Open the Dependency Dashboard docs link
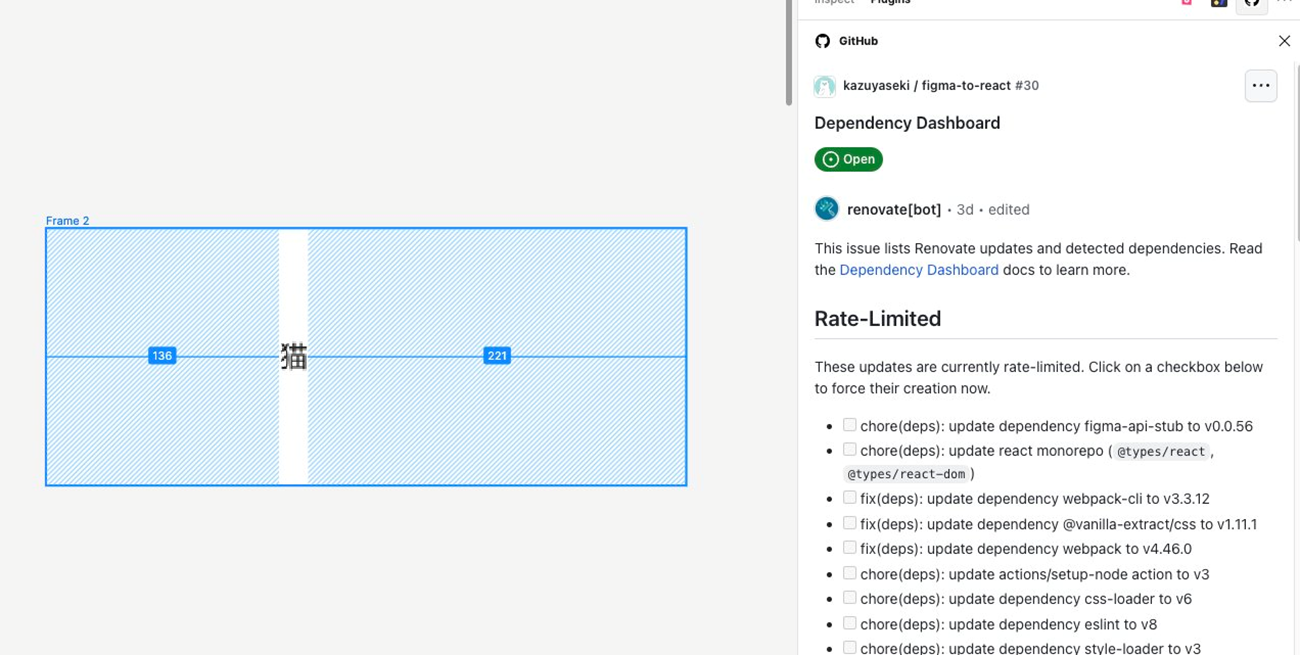The width and height of the screenshot is (1300, 655). 919,270
